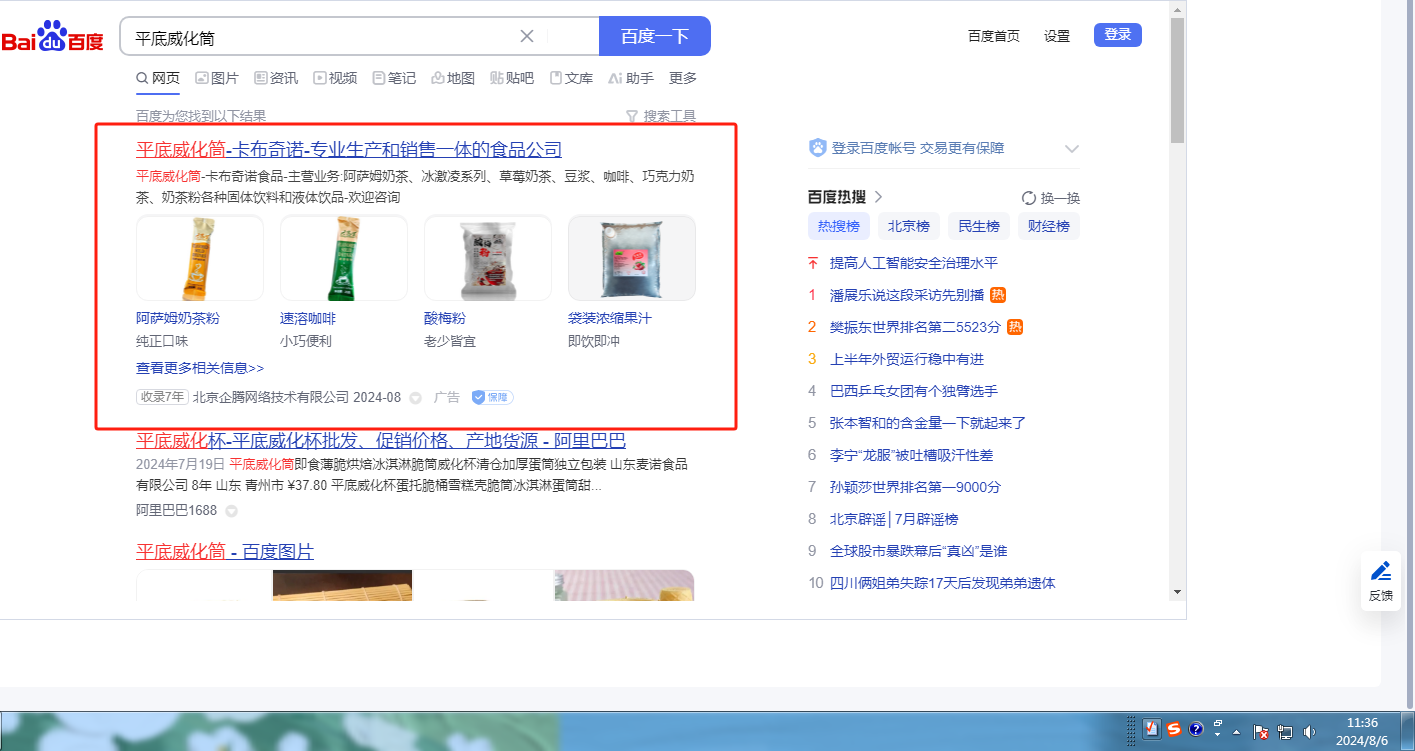Expand the 百度热搜 heading chevron

[x=879, y=197]
